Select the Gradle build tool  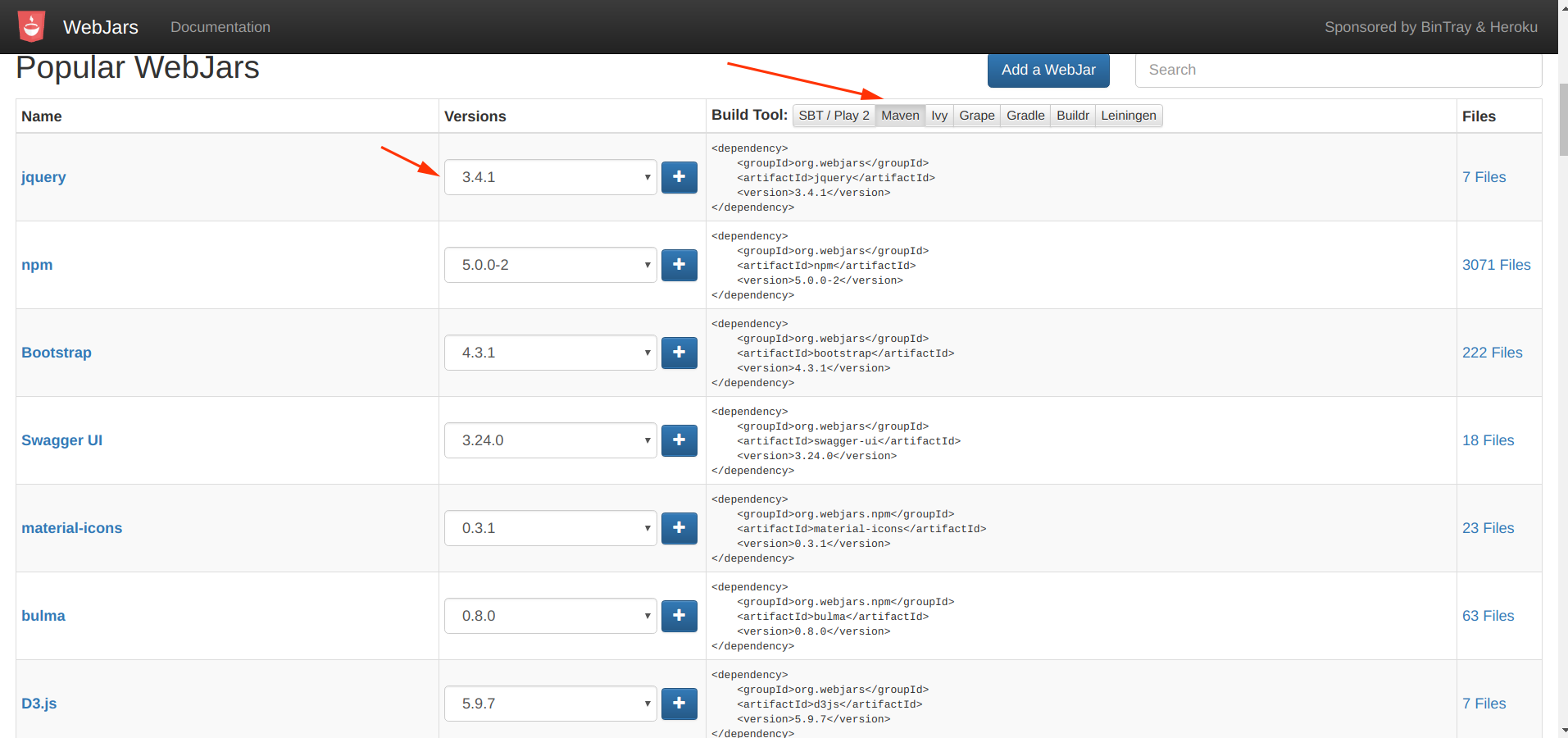(1025, 116)
